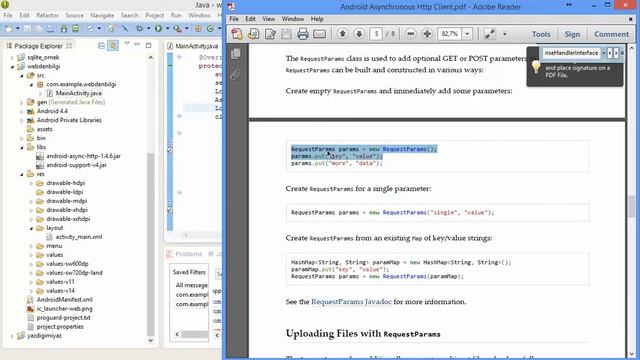Zoom in with the plus button
Screen dimensions: 640x360
pos(427,34)
